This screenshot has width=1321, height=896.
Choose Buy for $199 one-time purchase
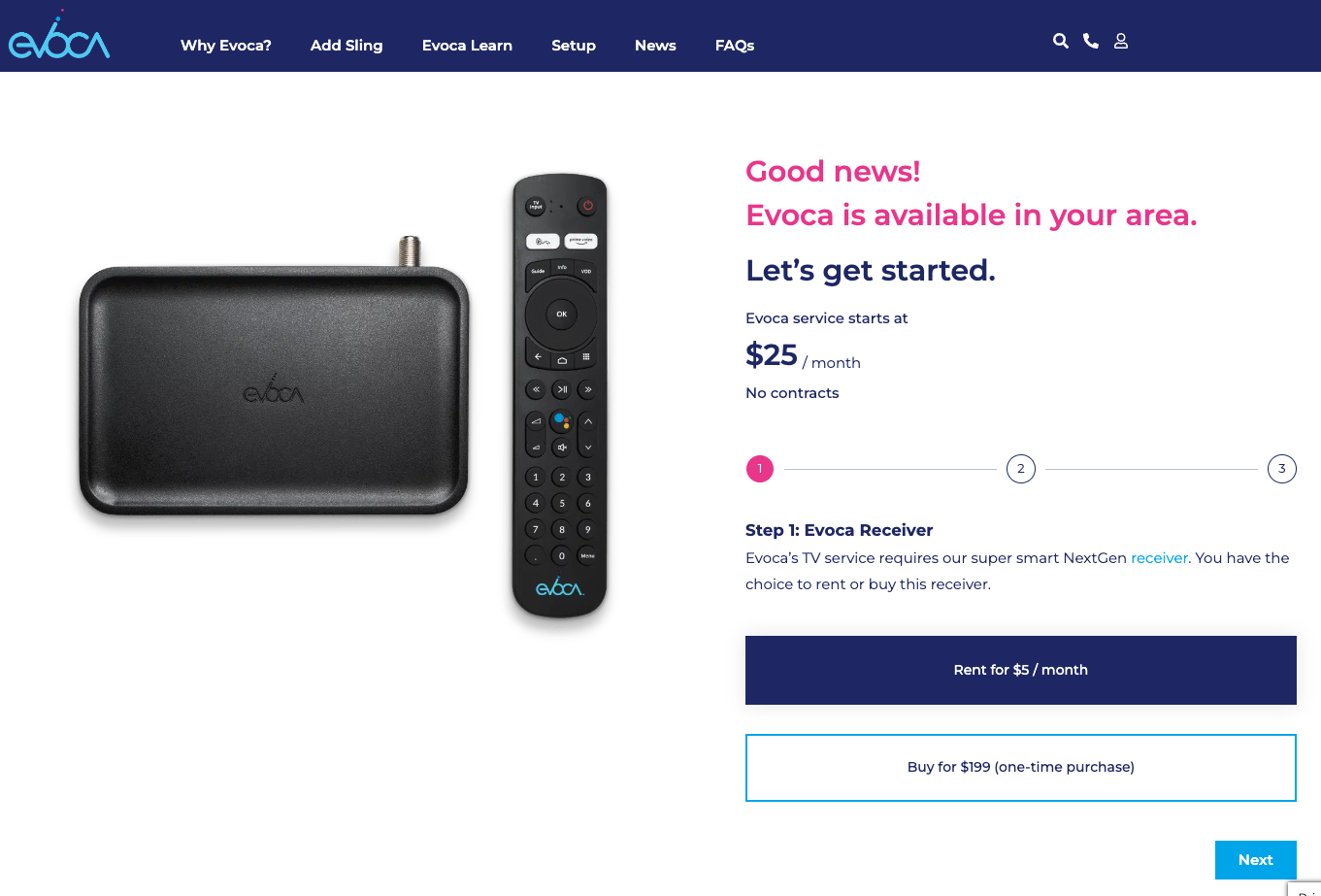(x=1021, y=767)
